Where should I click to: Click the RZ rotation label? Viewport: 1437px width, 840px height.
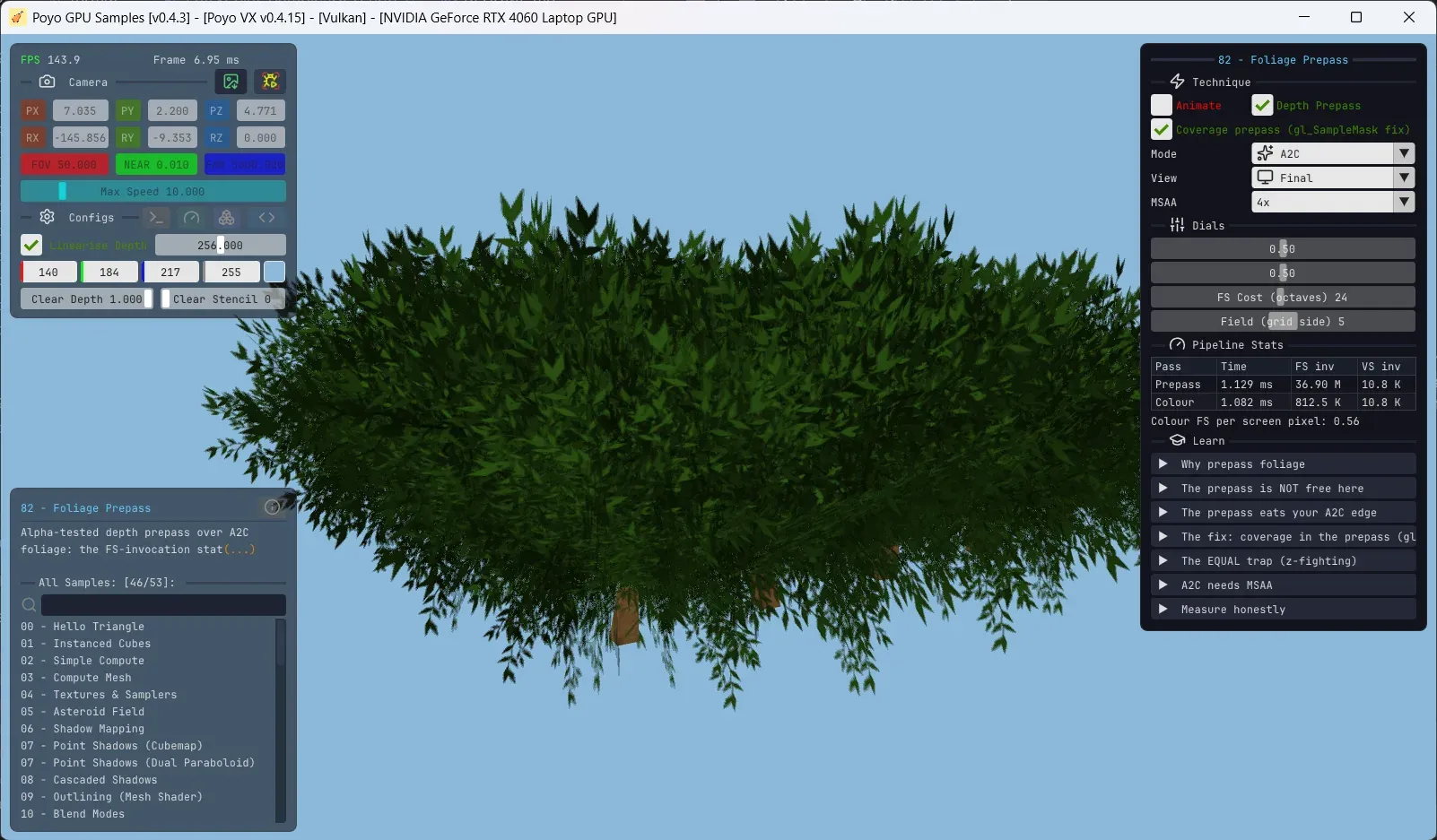pos(216,138)
